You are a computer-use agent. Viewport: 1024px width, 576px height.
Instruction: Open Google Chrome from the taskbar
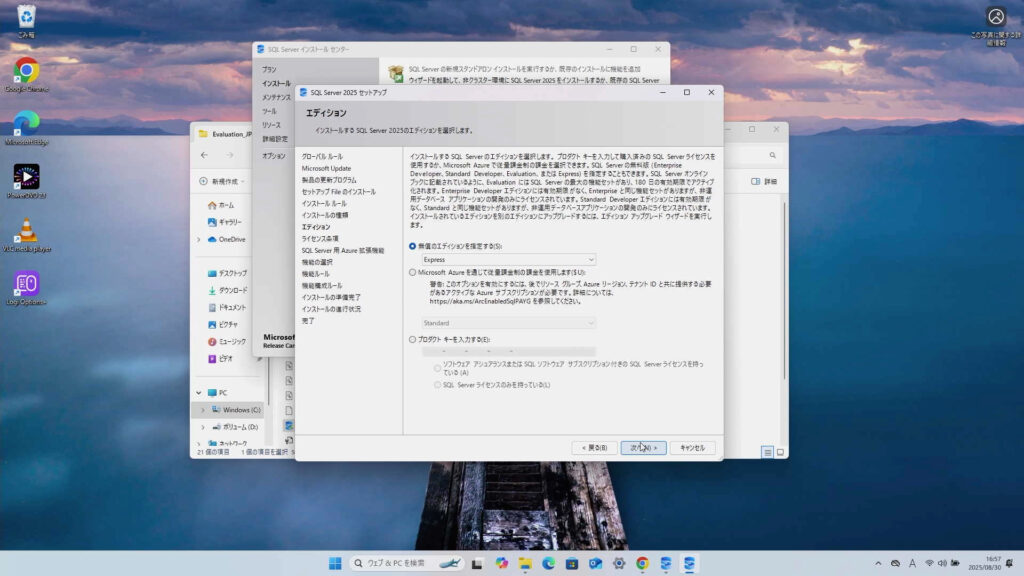643,564
